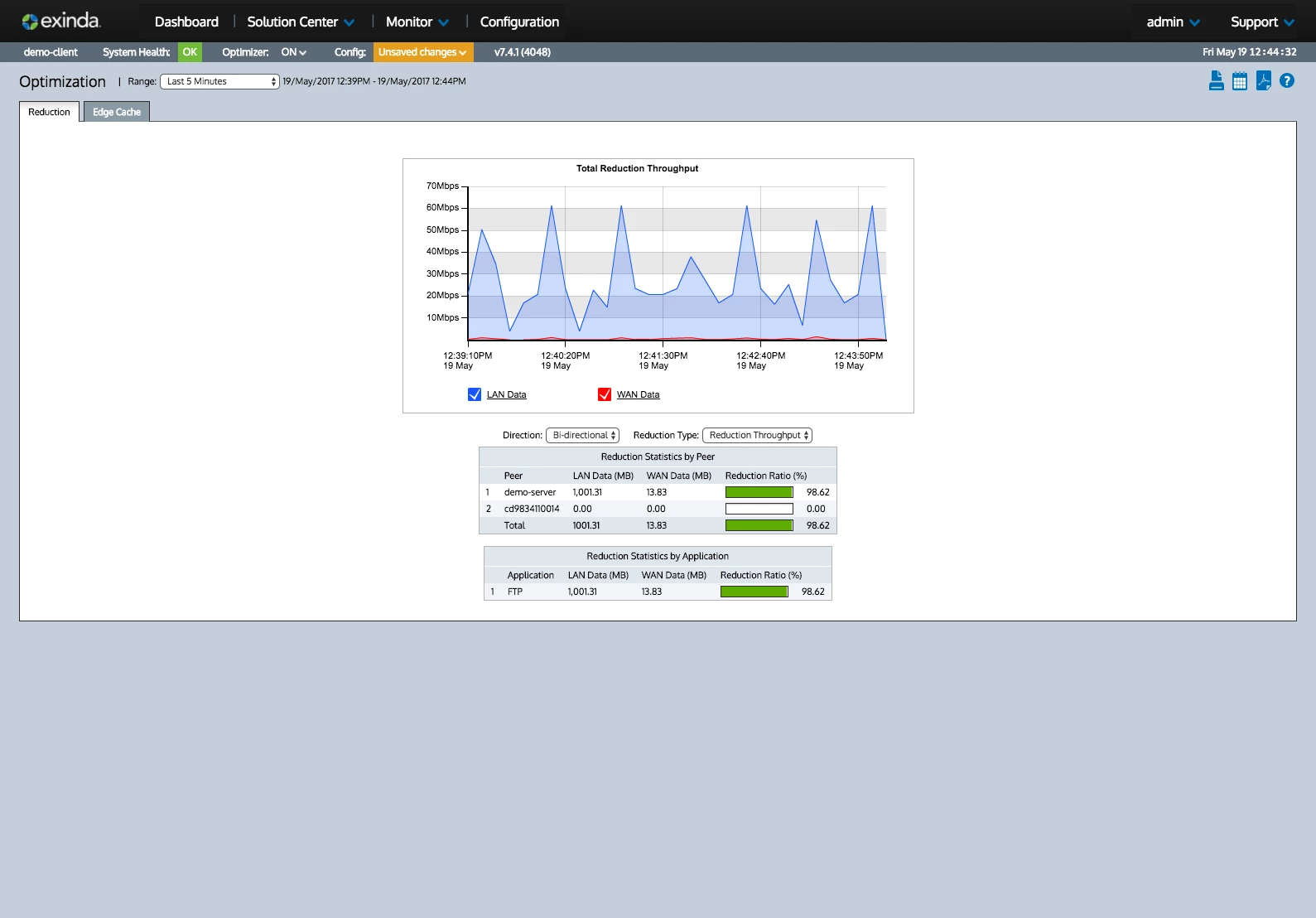
Task: Click the WAN Data legend link
Action: pos(638,395)
